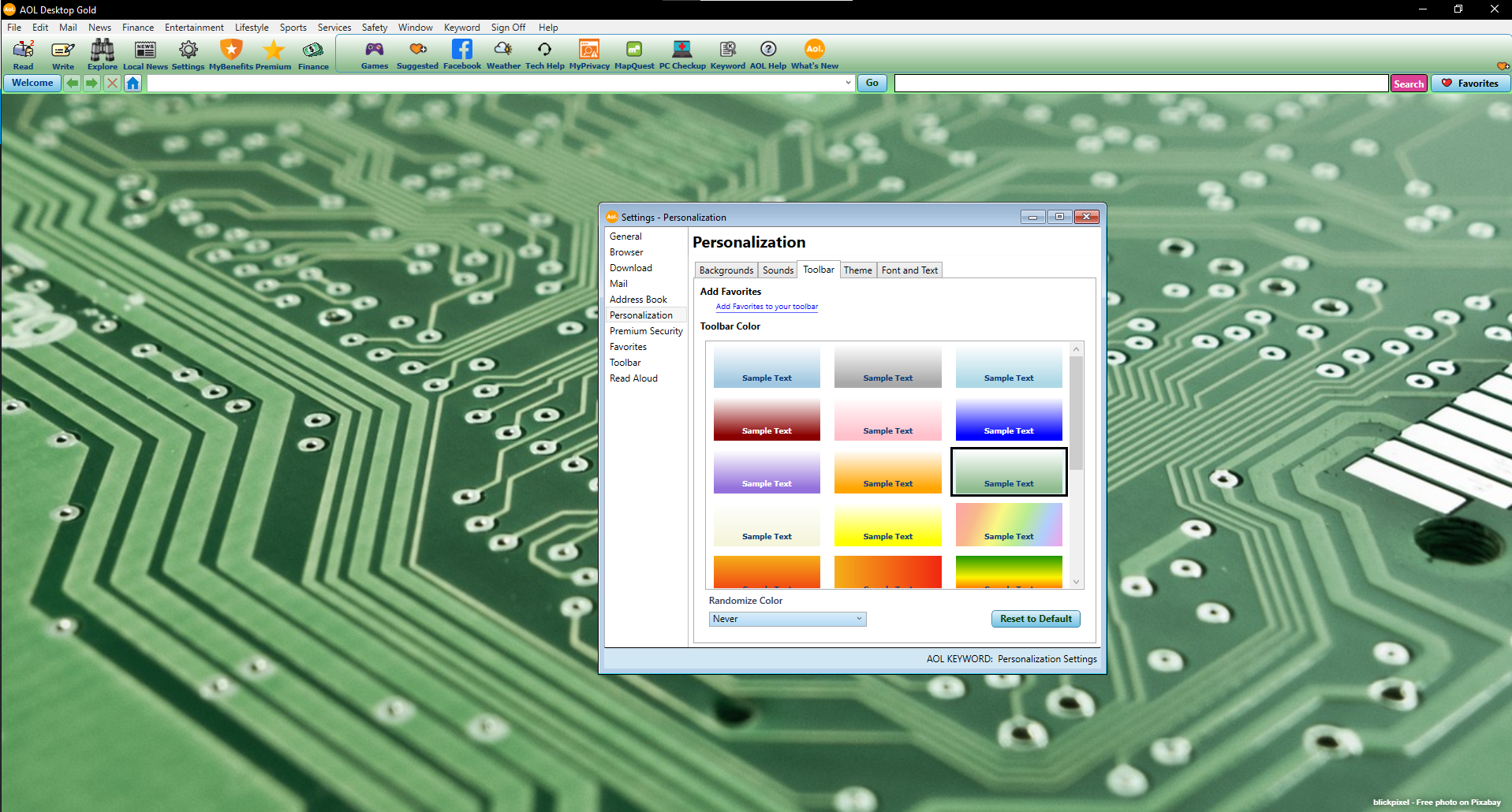
Task: Open MapQuest from the toolbar
Action: pos(633,54)
